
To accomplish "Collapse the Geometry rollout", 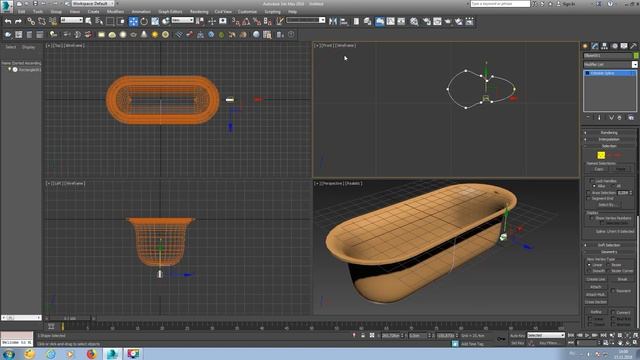I will 609,252.
